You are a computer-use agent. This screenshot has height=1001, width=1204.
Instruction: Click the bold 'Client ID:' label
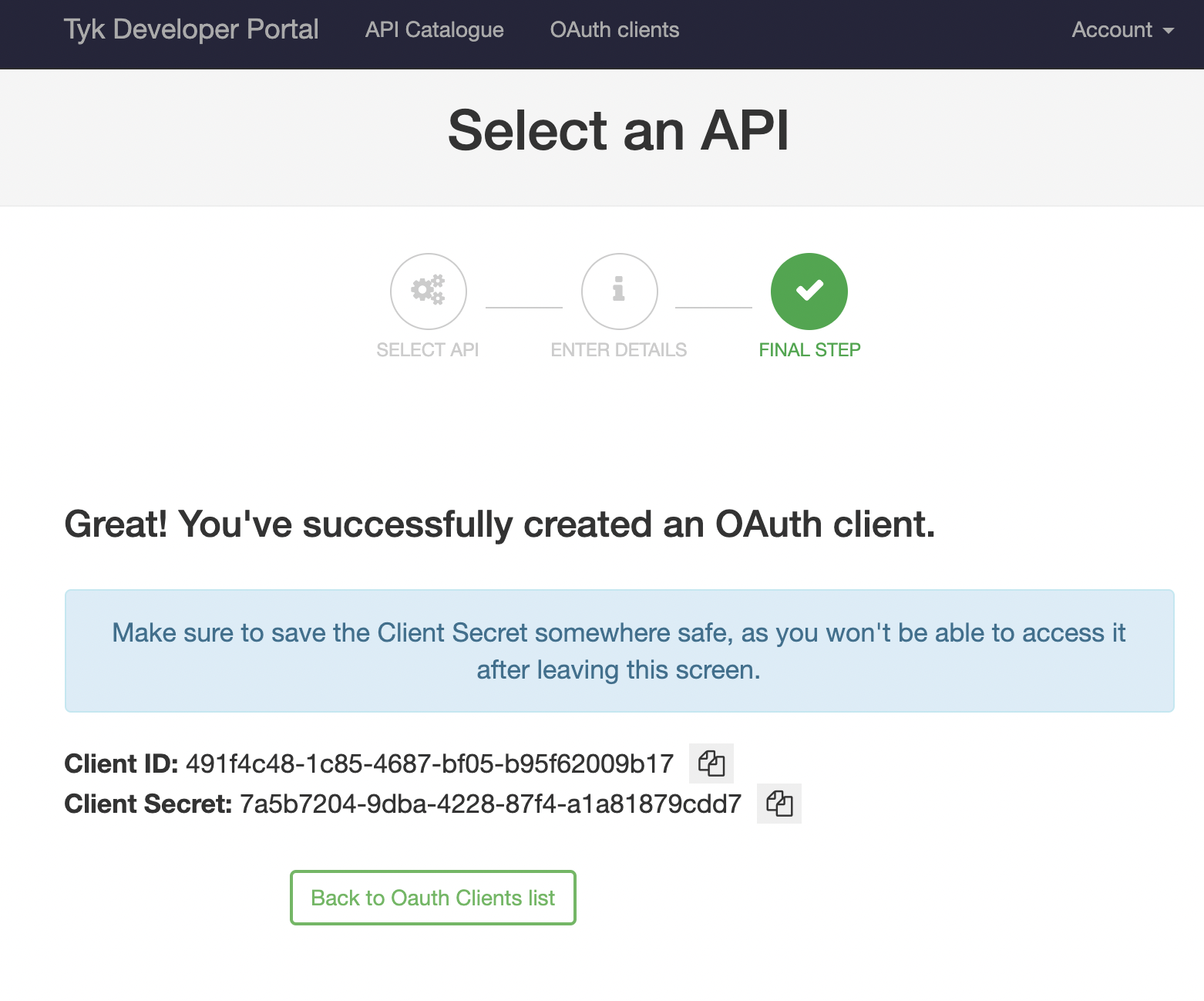[121, 763]
